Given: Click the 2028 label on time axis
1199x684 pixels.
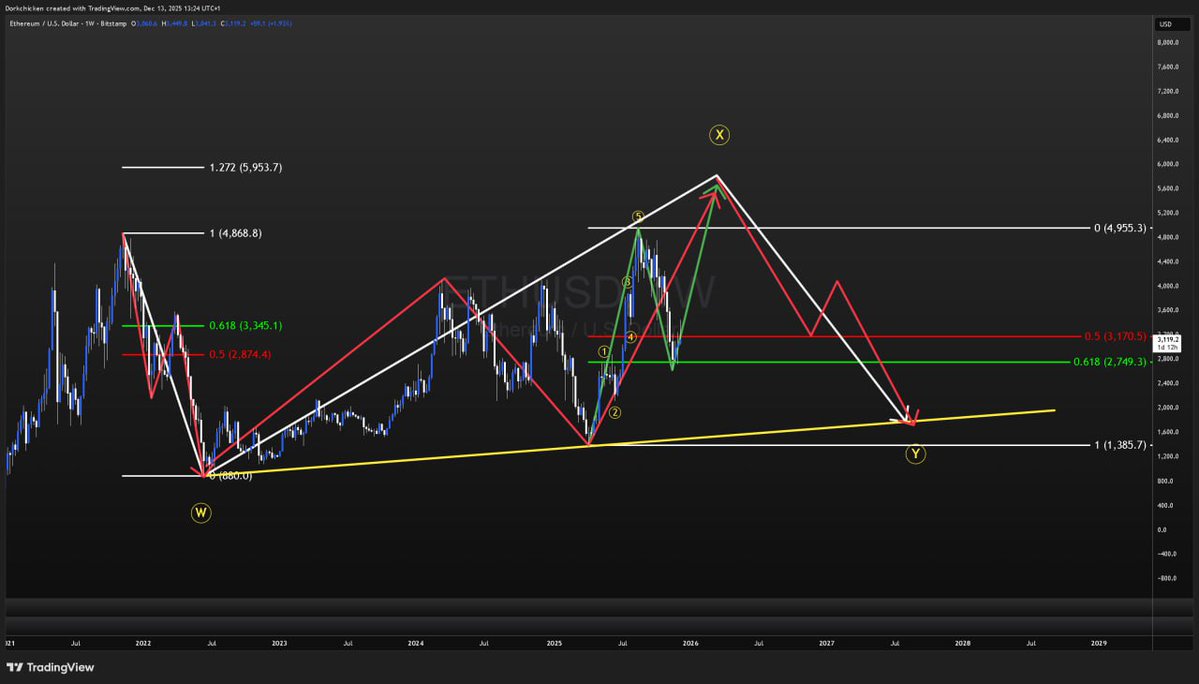Looking at the screenshot, I should [x=963, y=643].
